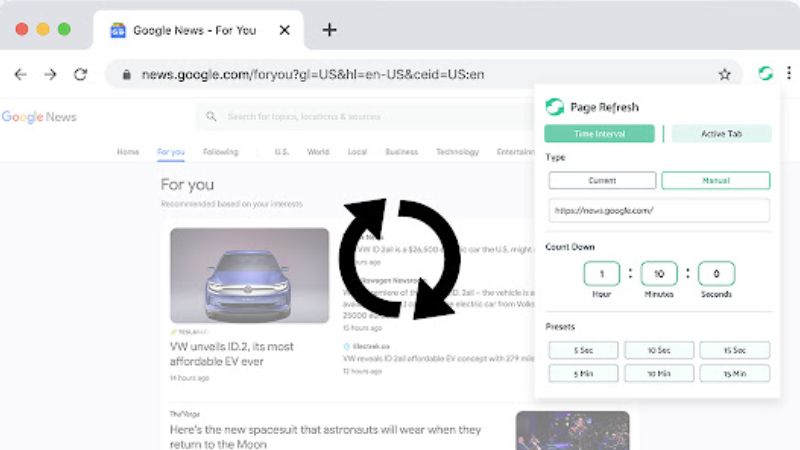Open the For you section
The image size is (800, 450).
171,152
